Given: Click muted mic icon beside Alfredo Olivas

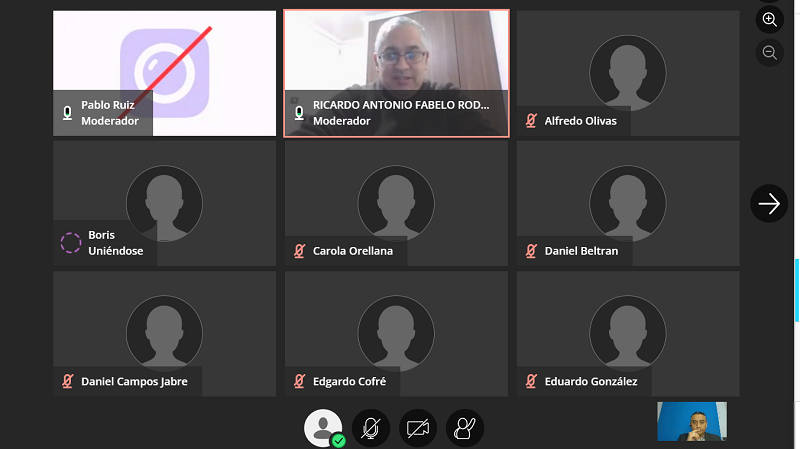Looking at the screenshot, I should [x=531, y=121].
